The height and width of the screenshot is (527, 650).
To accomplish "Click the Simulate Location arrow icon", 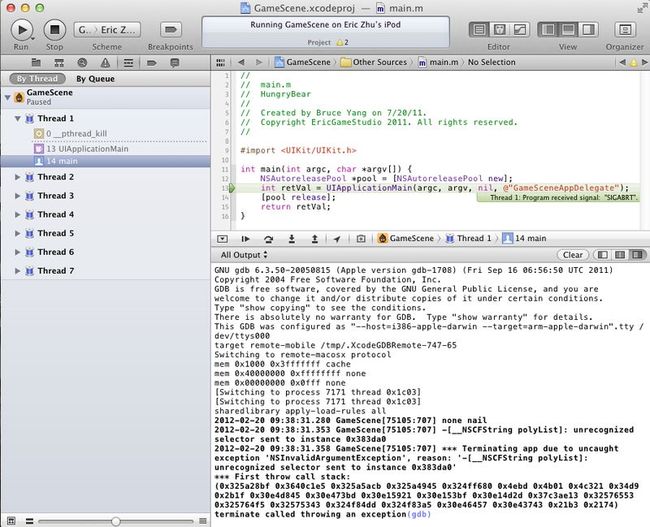I will [337, 239].
